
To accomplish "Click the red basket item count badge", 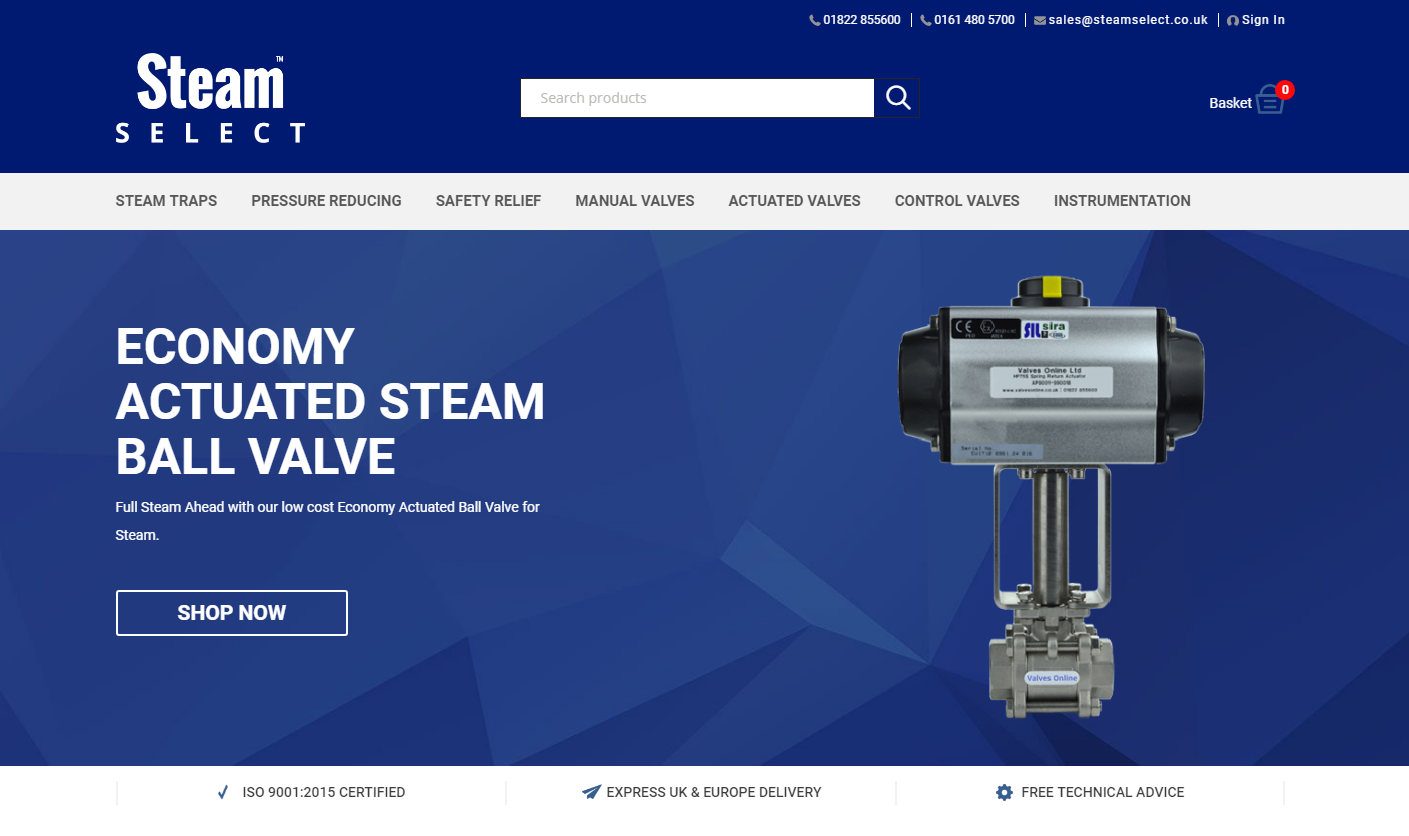I will pos(1285,90).
